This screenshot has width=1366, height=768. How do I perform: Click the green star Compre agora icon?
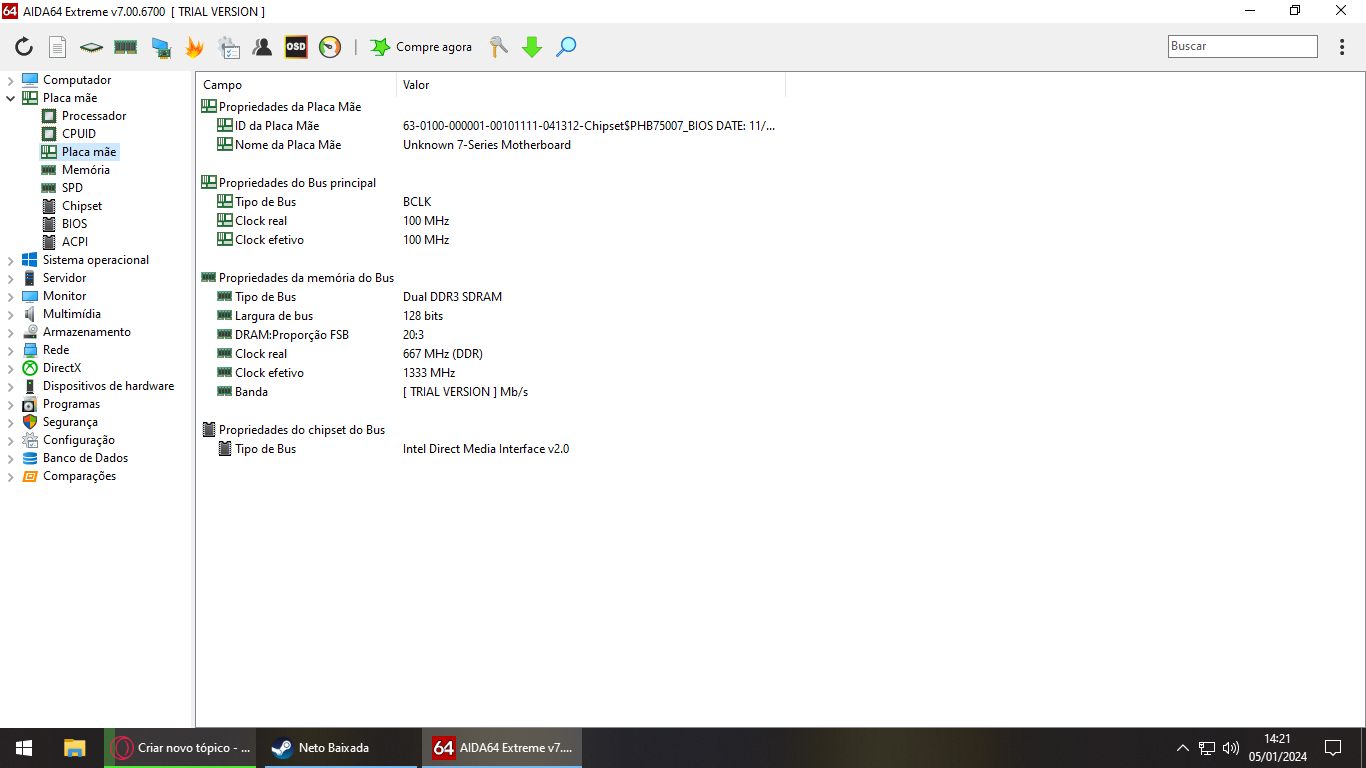point(380,47)
